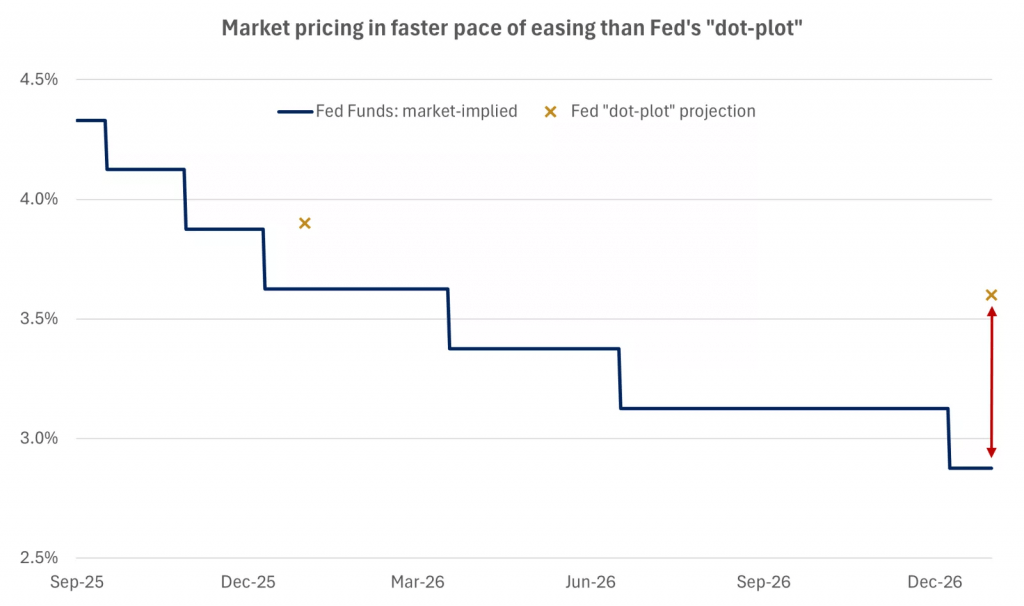
Task: Click the dot-plot X marker near Dec-25
Action: (305, 223)
